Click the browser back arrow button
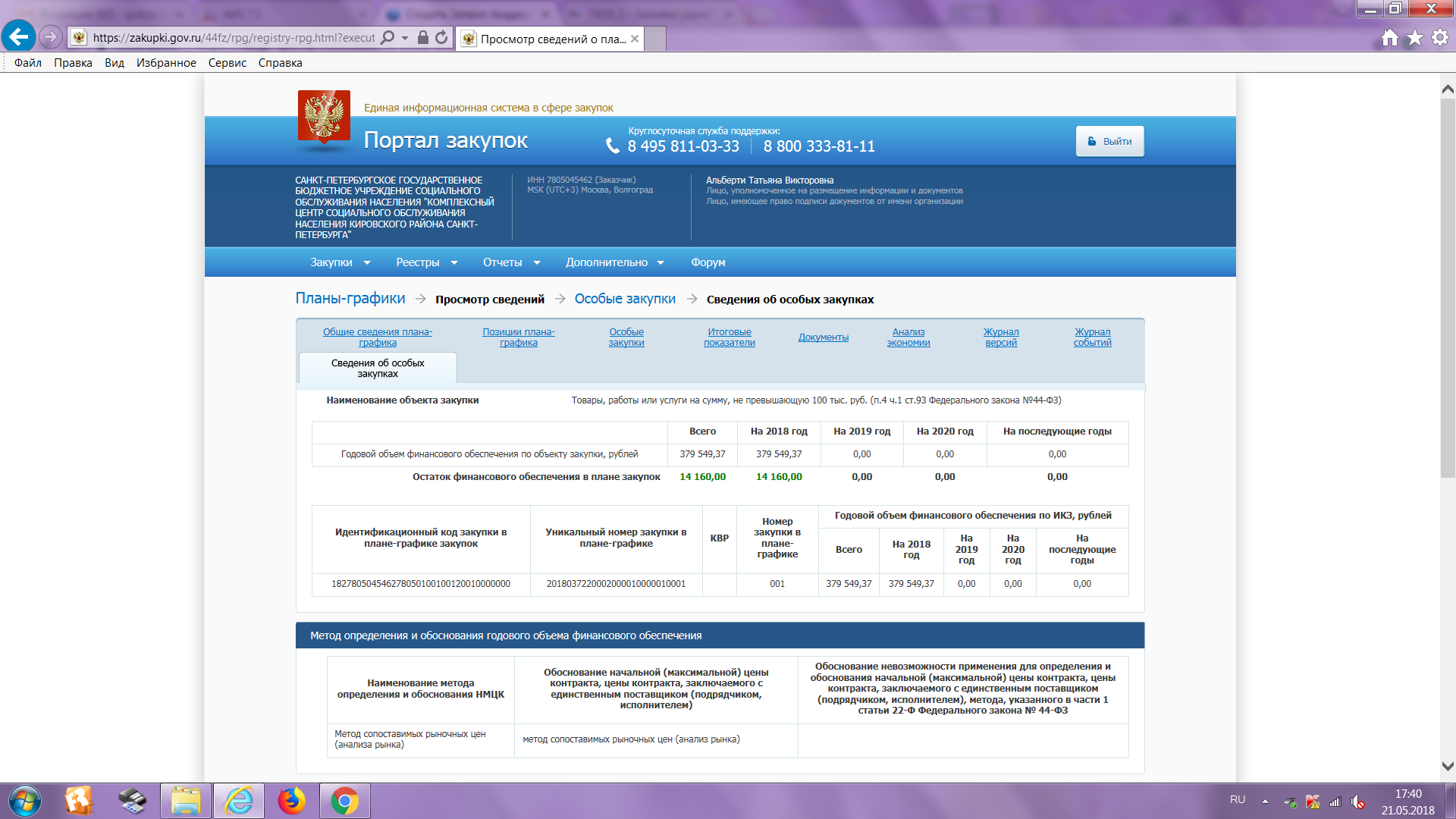The width and height of the screenshot is (1456, 819). coord(19,36)
